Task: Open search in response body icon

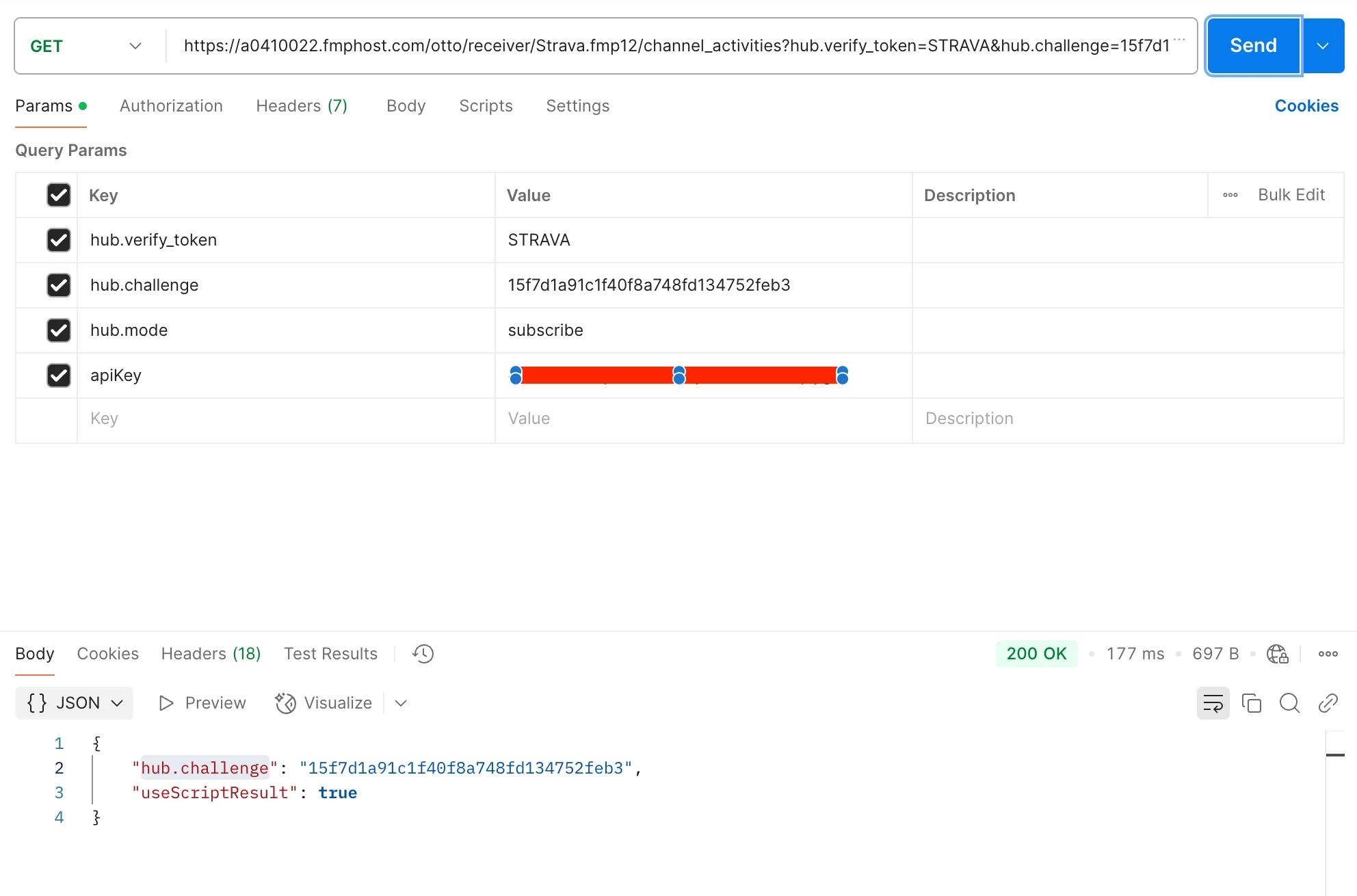Action: click(x=1289, y=703)
